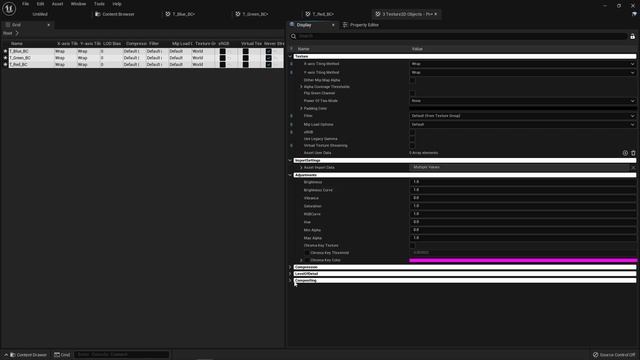Click the star icon on T_Red_BC row

tap(5, 64)
